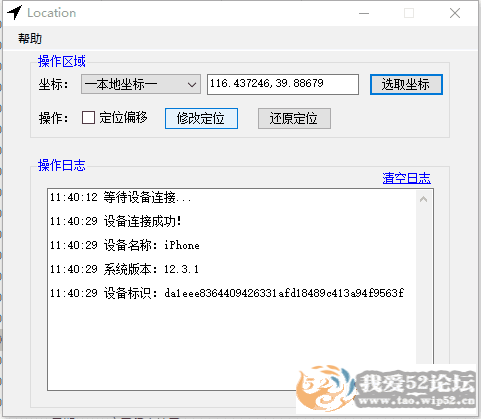Toggle the 定位偏移 checkbox

pos(88,118)
